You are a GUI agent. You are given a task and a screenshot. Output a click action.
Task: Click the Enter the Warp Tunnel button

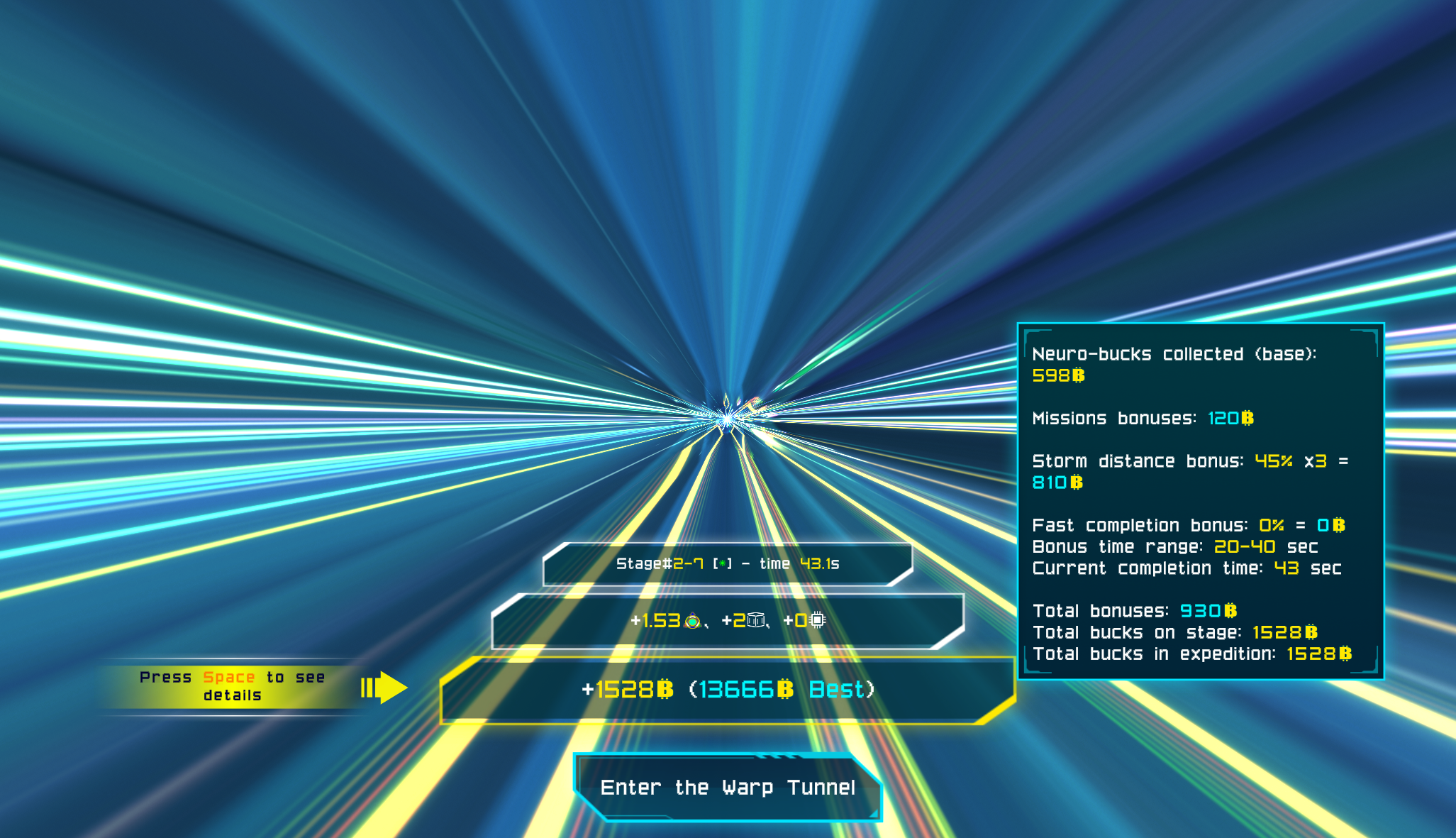[x=728, y=787]
